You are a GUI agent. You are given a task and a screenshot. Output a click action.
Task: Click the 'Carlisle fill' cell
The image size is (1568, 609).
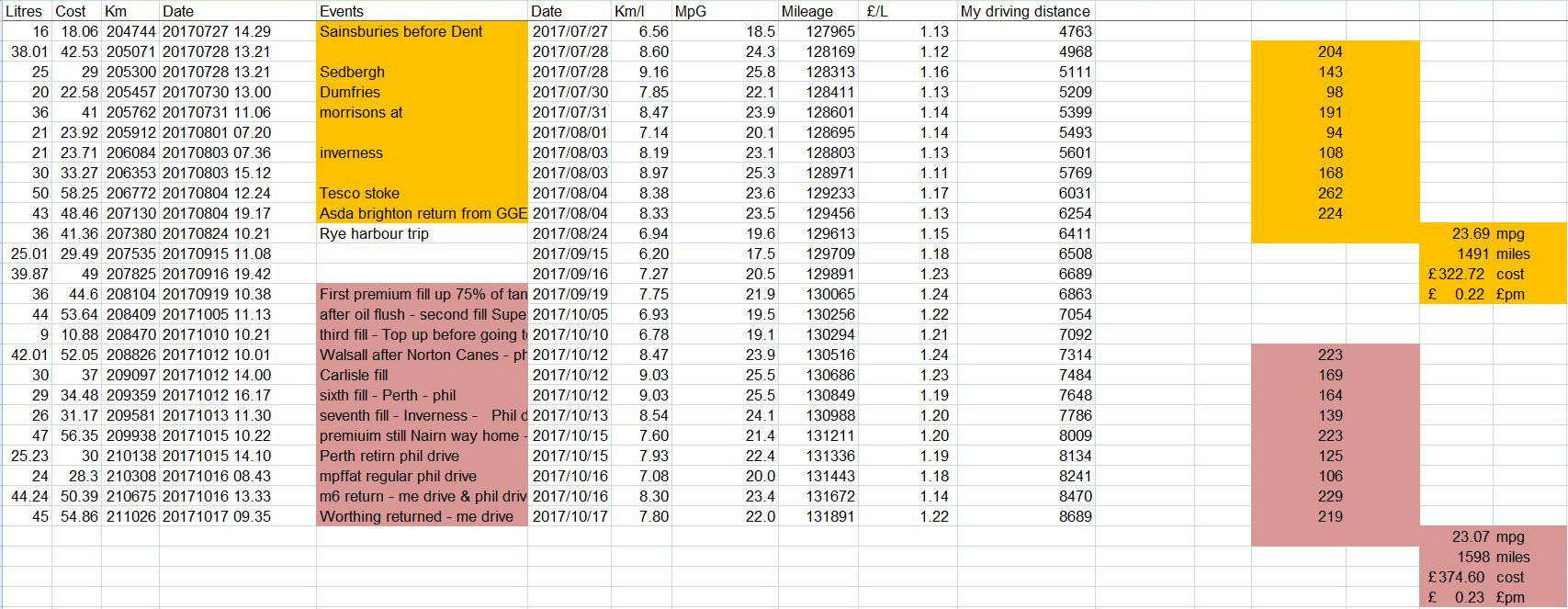[423, 375]
